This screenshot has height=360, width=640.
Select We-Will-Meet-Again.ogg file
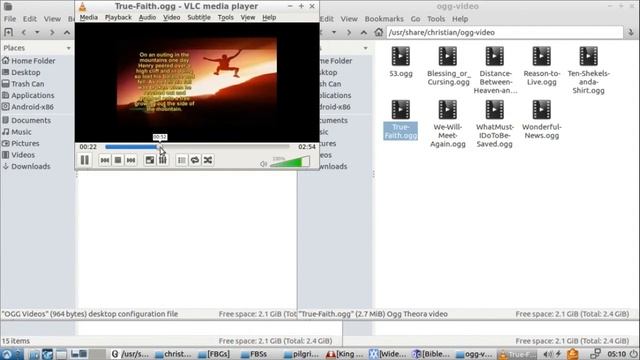(448, 124)
